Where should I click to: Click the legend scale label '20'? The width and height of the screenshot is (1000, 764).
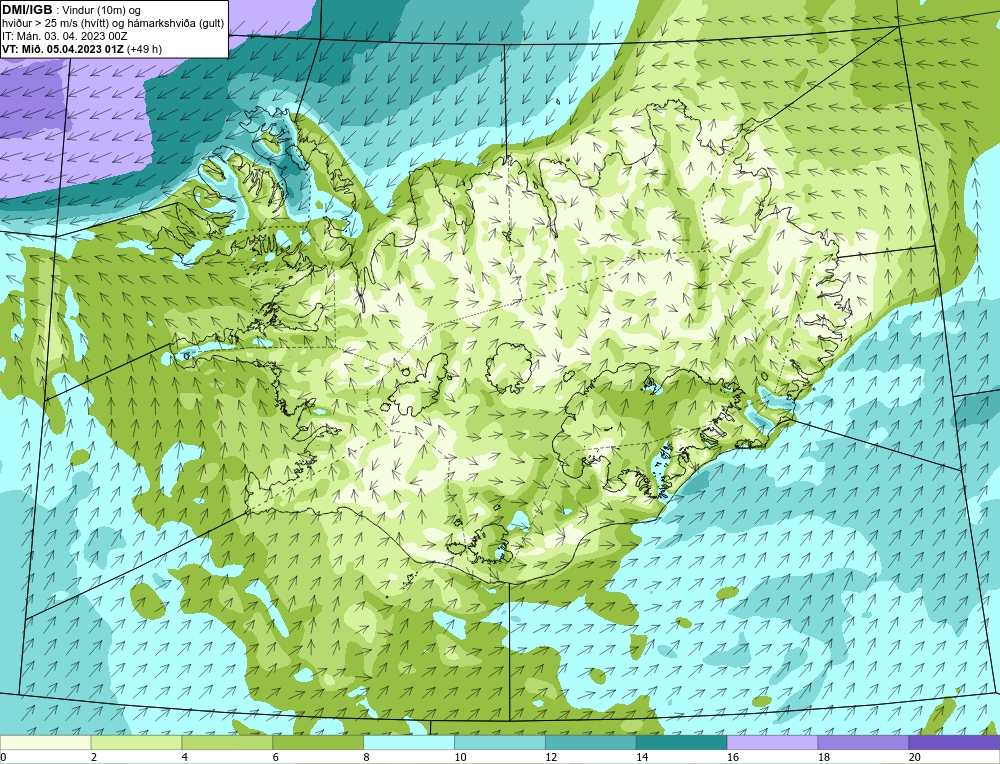point(915,757)
